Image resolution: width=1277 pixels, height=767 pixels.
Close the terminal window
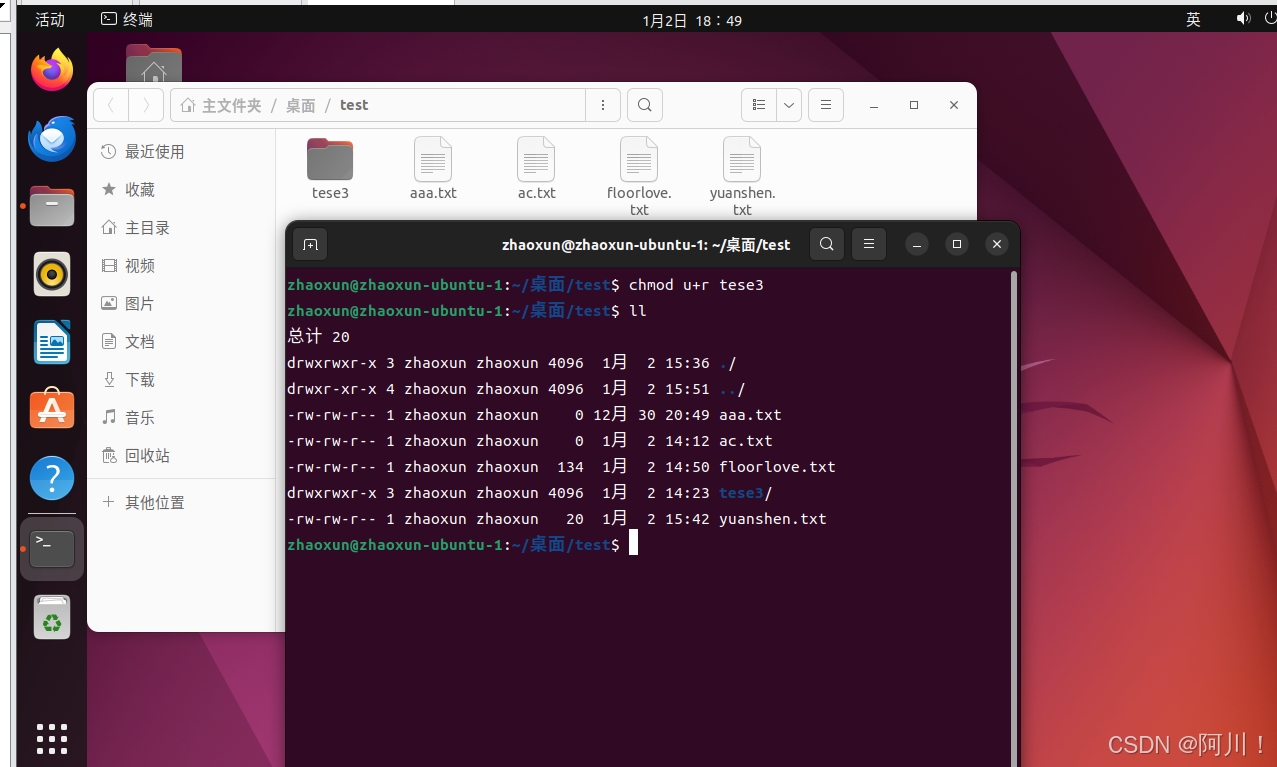click(996, 244)
